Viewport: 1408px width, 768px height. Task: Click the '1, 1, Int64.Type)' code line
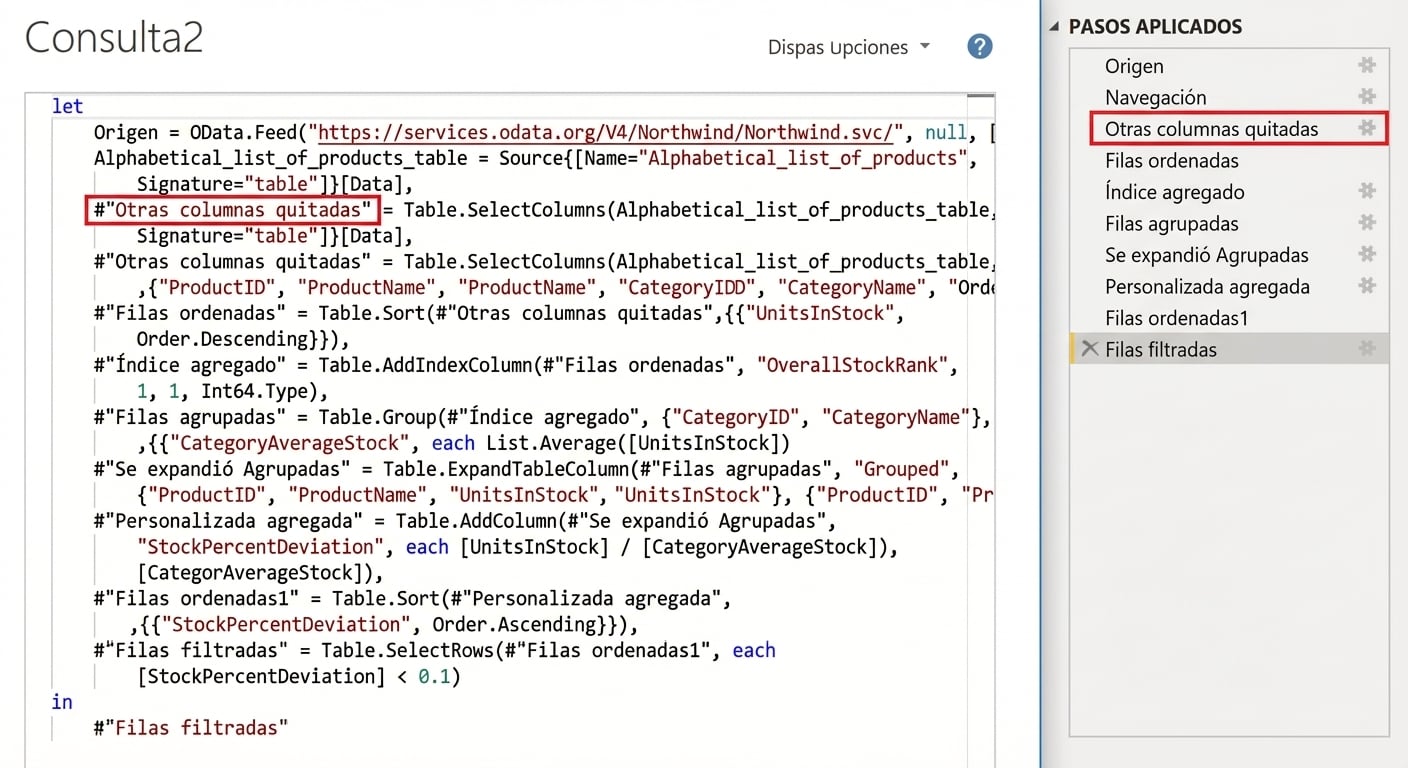pos(232,391)
